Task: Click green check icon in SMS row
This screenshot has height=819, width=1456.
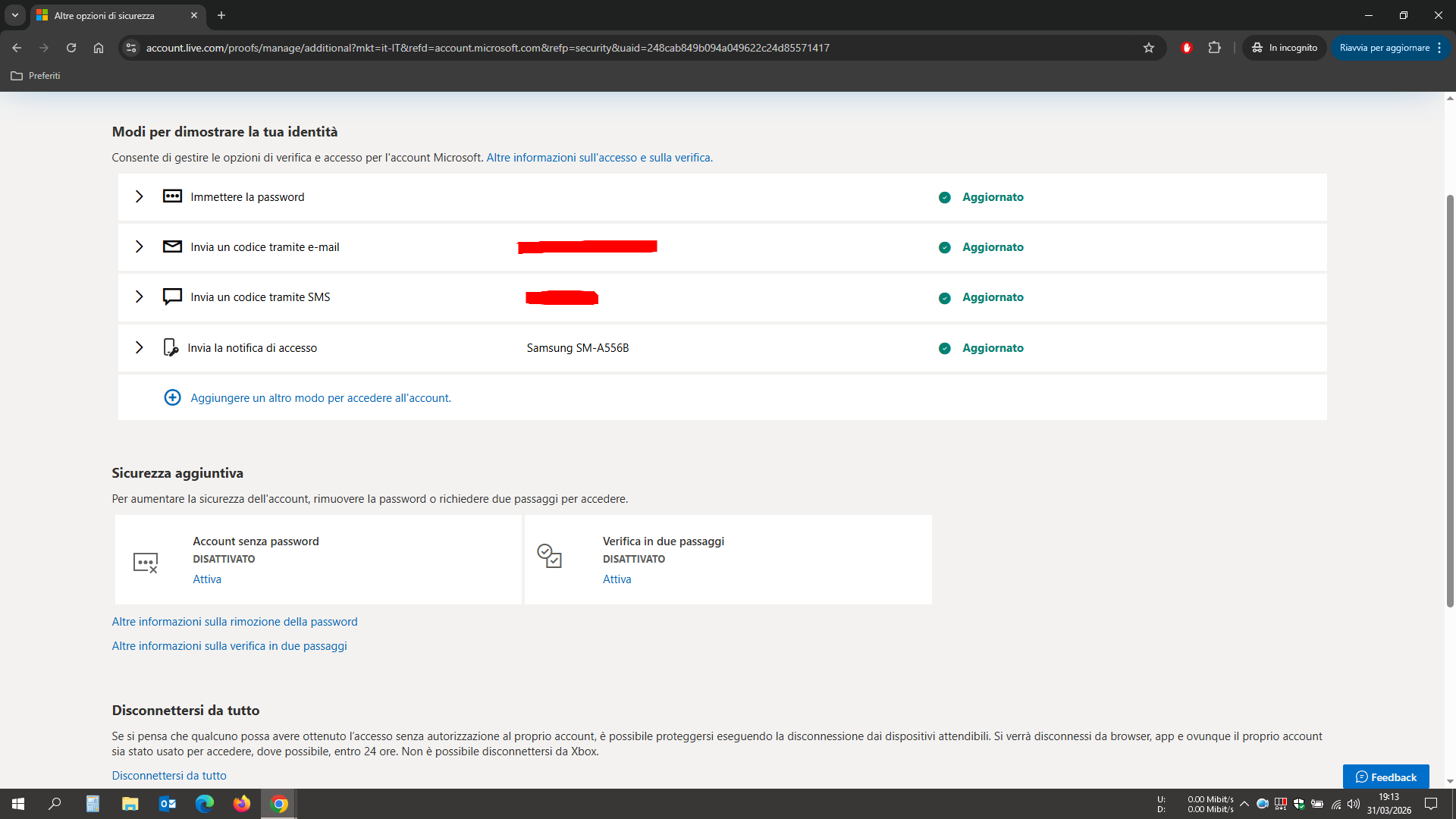Action: pyautogui.click(x=945, y=298)
